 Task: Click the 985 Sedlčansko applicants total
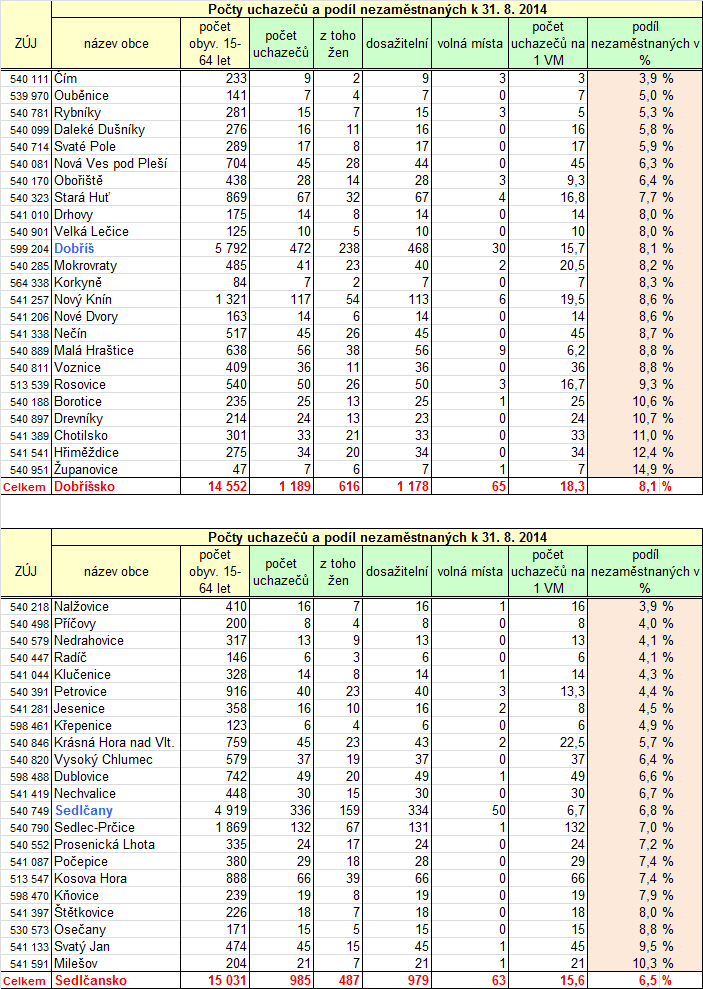click(281, 980)
